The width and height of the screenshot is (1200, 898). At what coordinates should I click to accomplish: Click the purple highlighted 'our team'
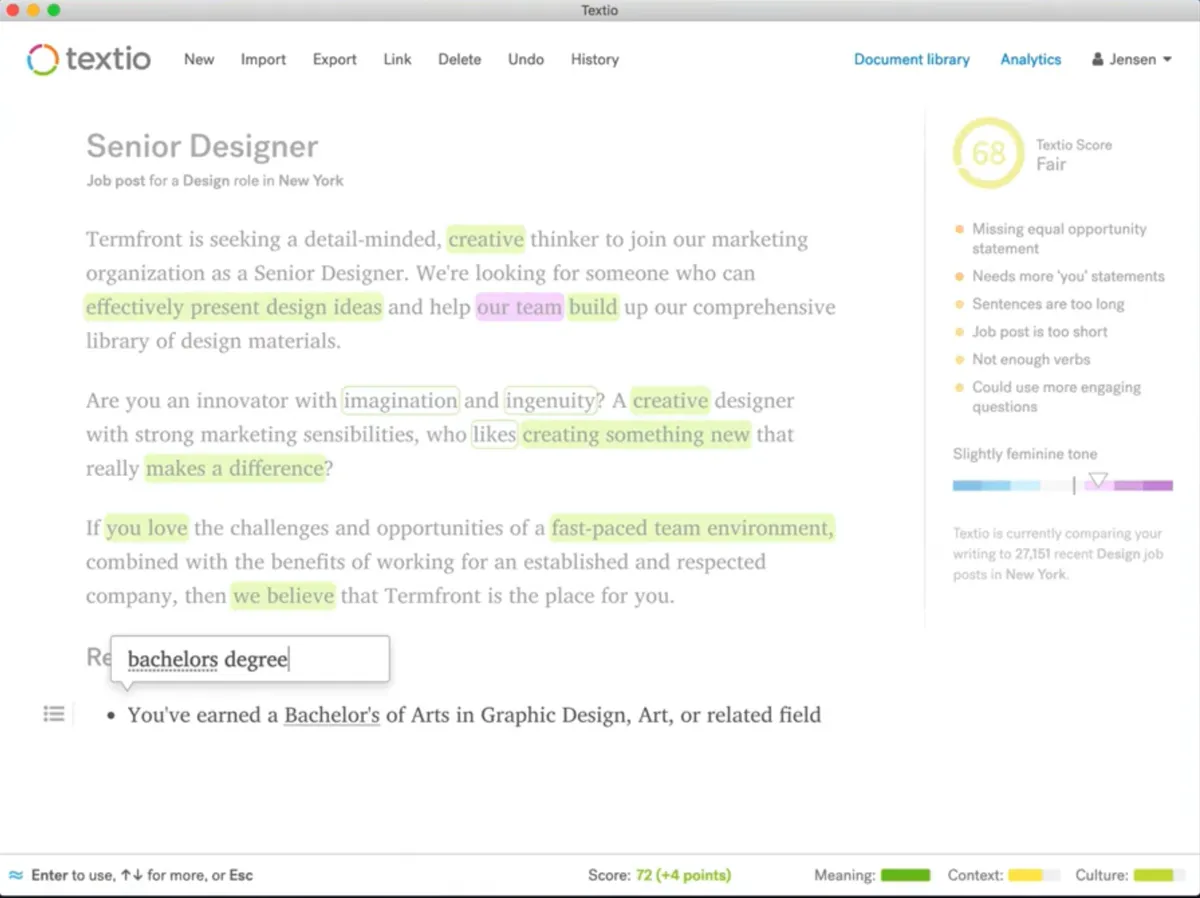point(520,307)
